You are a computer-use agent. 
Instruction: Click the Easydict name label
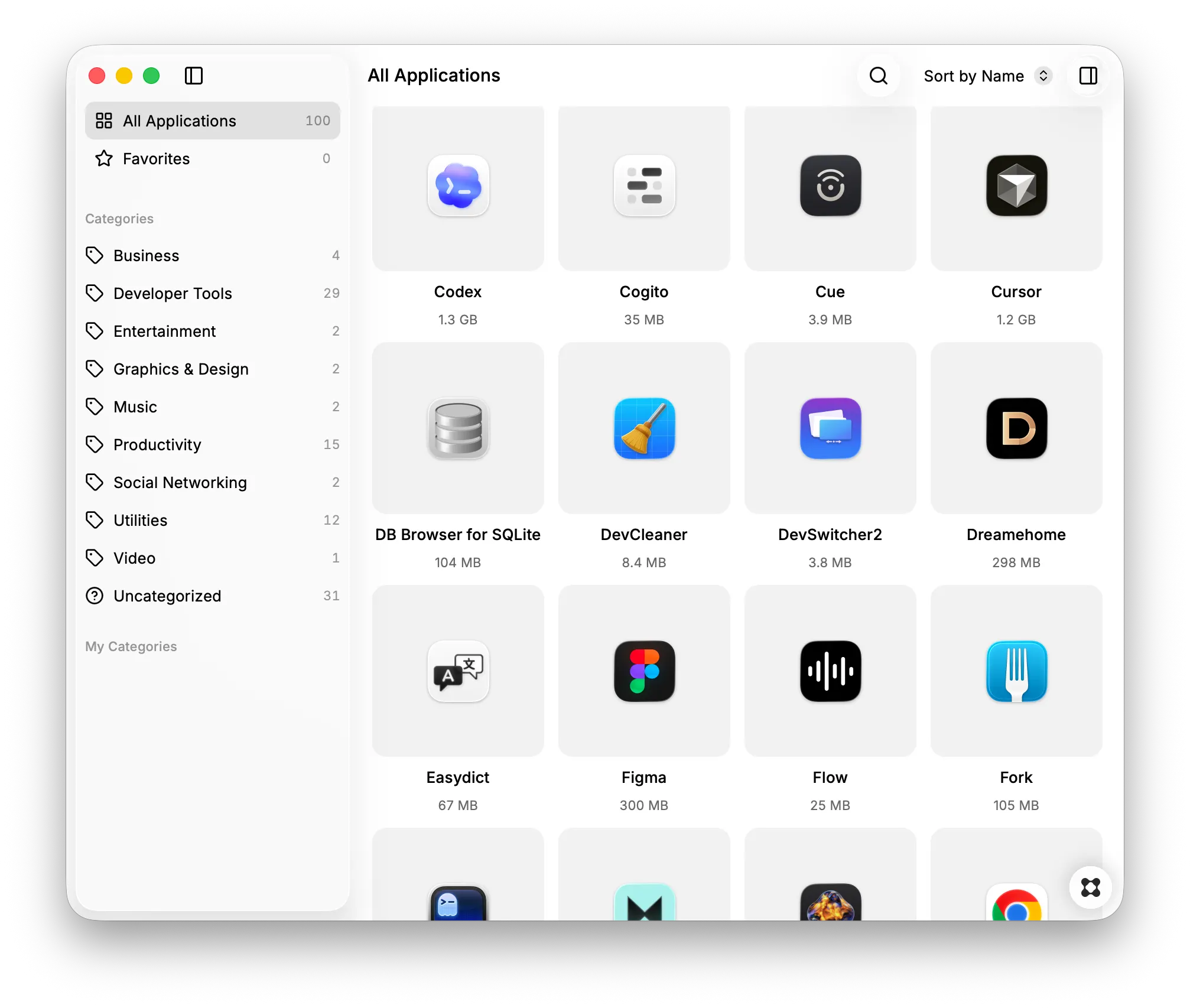[458, 778]
